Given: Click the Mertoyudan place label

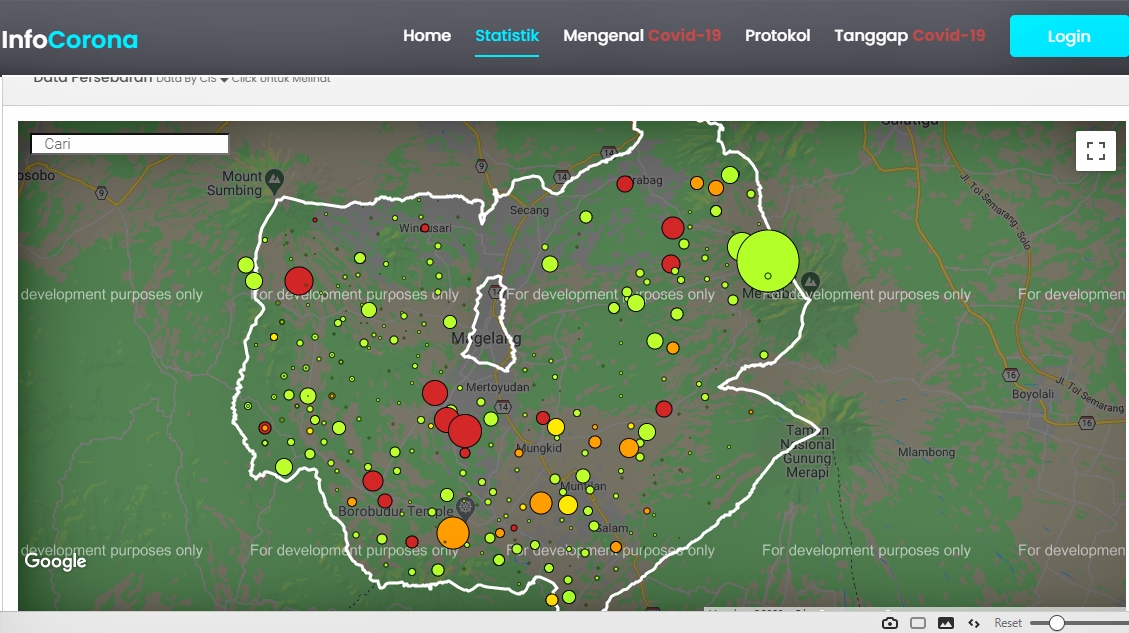Looking at the screenshot, I should [498, 387].
